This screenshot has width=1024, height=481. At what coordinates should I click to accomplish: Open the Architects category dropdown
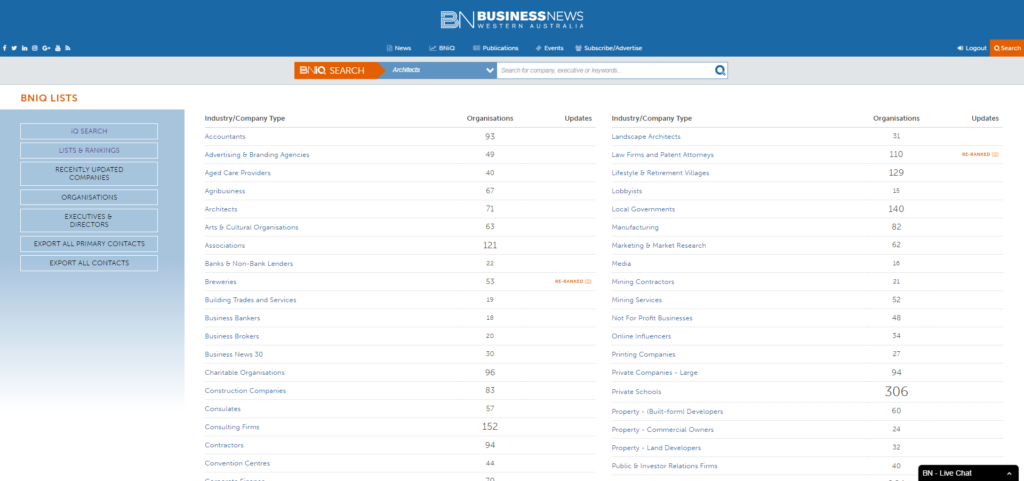point(440,70)
